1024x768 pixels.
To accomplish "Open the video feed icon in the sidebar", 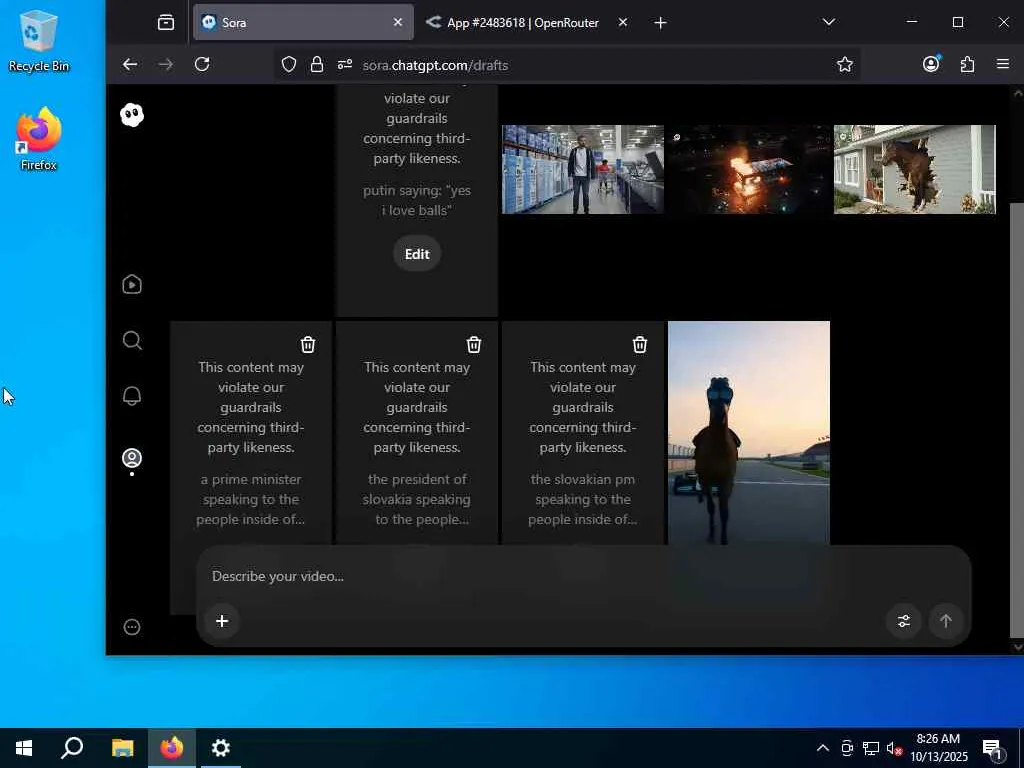I will coord(132,285).
